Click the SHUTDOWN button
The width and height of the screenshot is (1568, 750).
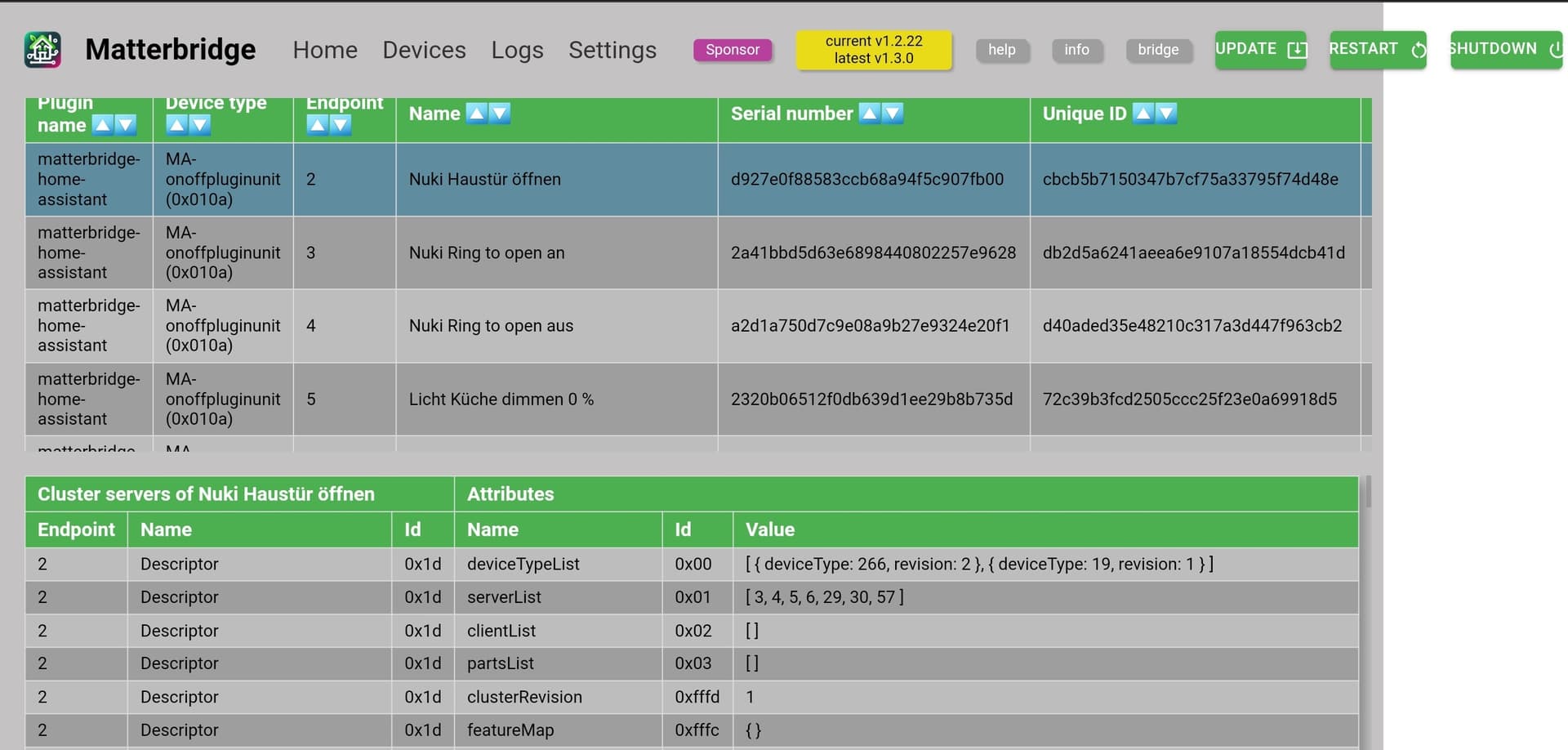point(1506,49)
